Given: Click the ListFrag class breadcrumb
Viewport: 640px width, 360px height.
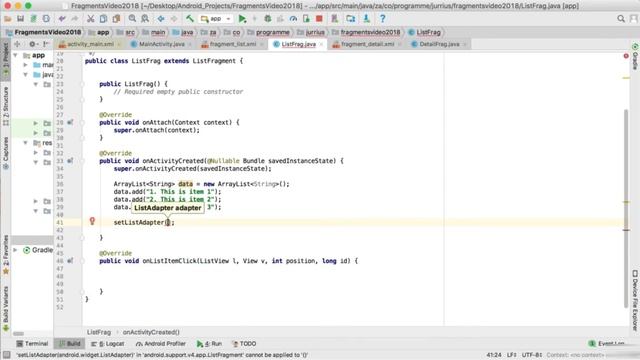Looking at the screenshot, I should [424, 32].
